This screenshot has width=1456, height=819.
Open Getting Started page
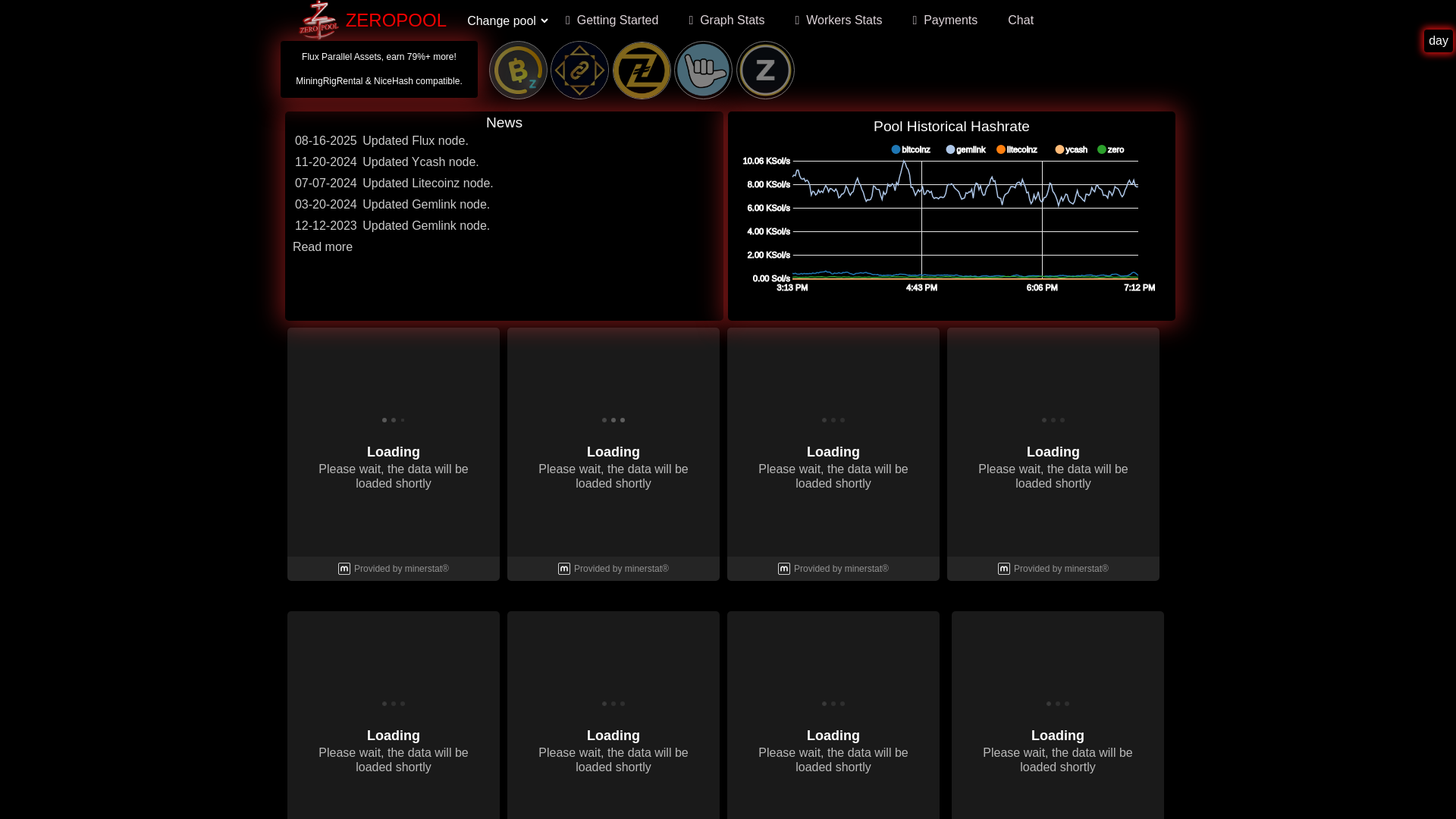point(612,20)
